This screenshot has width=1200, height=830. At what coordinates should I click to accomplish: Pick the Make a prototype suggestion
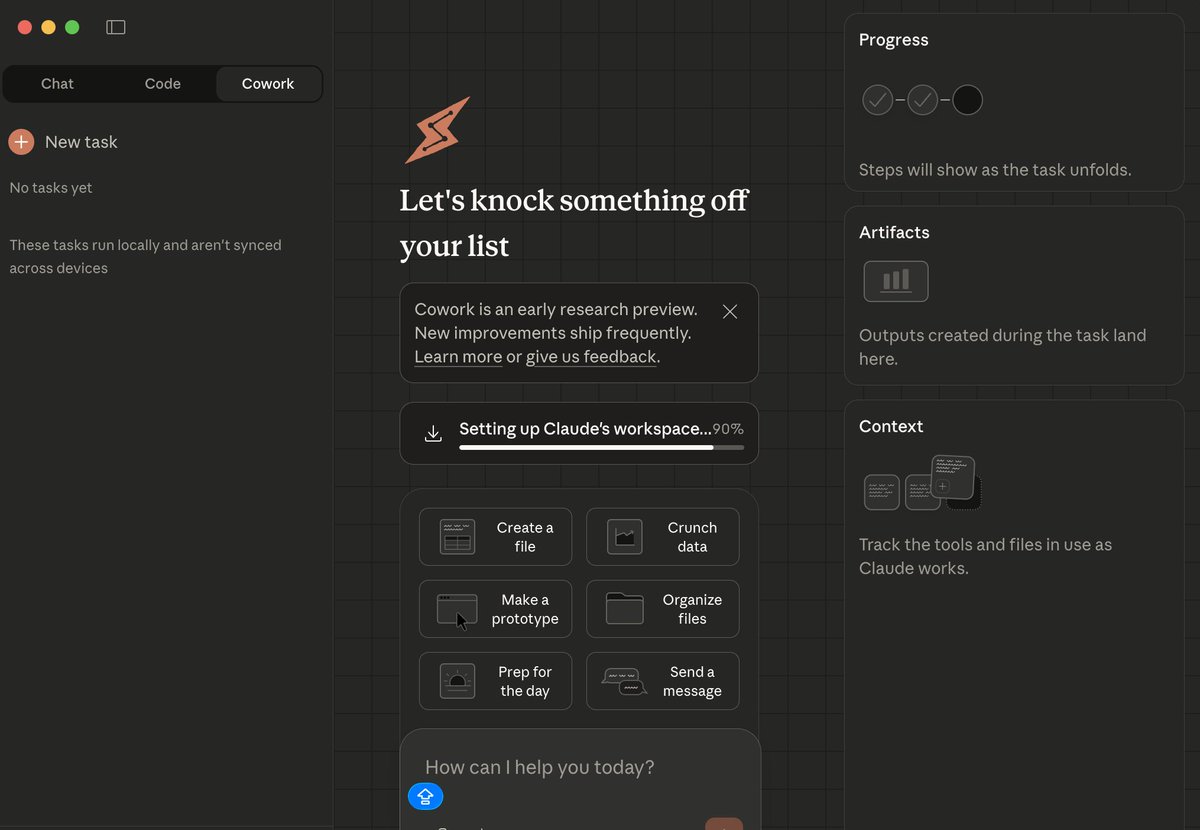(x=495, y=609)
